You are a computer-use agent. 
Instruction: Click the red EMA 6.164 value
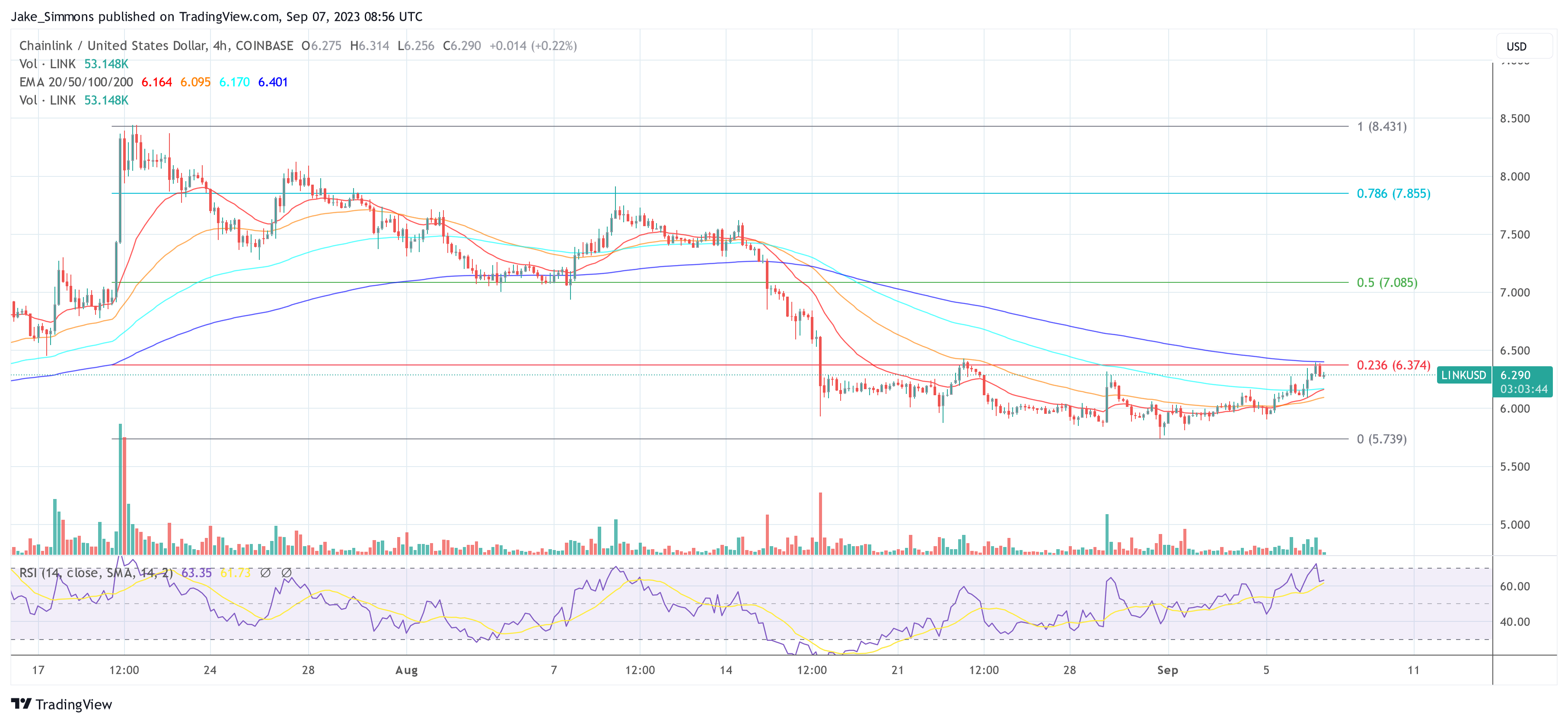pos(156,82)
